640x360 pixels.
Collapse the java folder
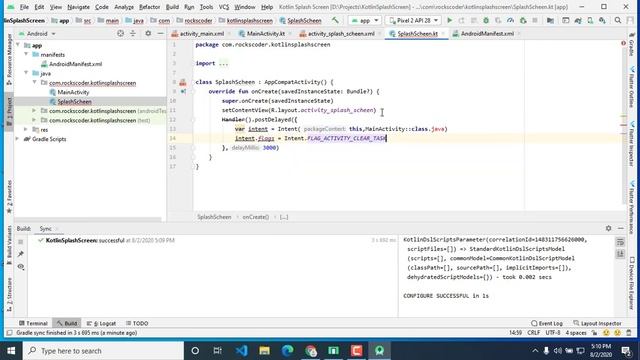pos(26,73)
